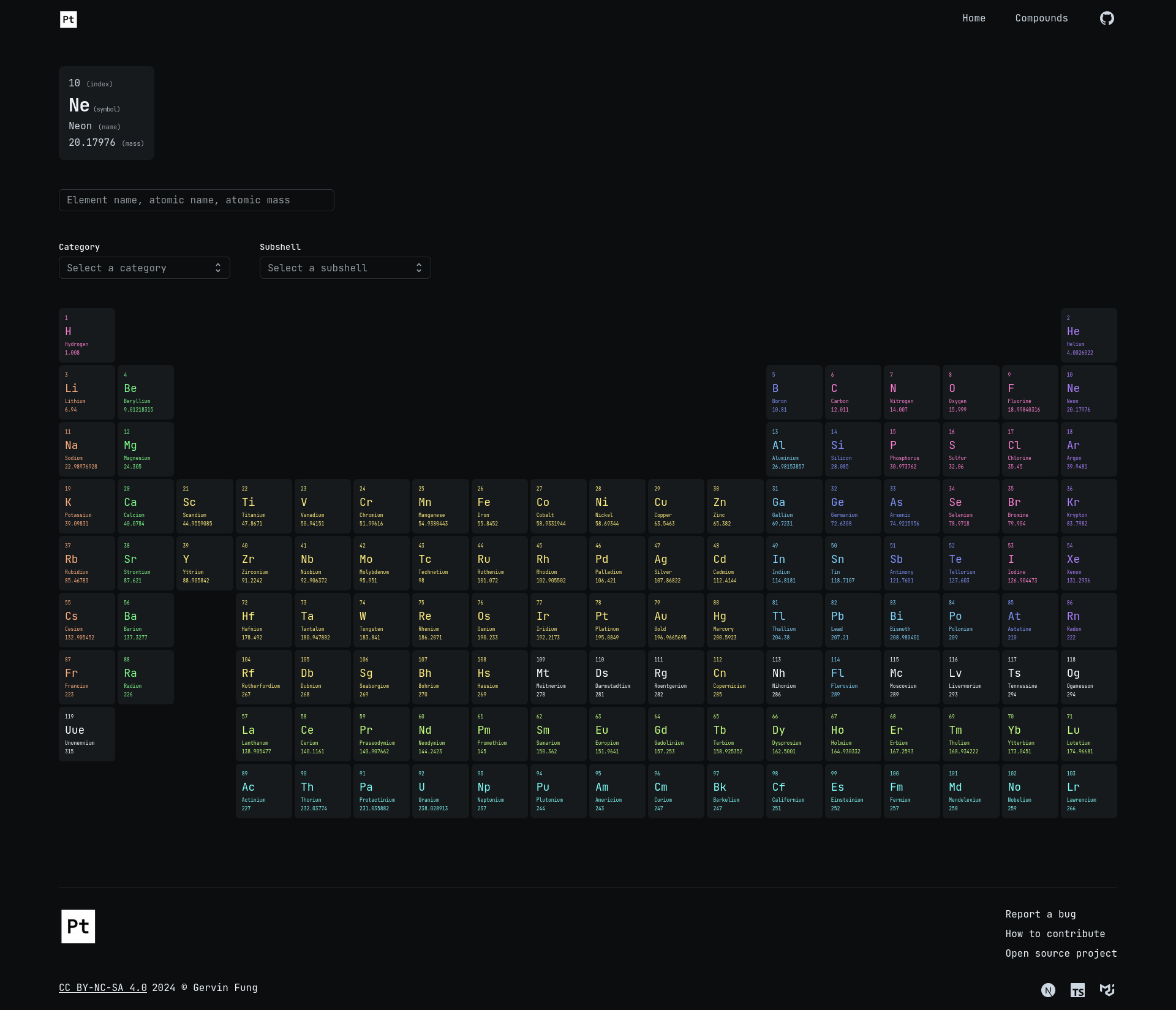Open CC BY-NC-SA 4.0 license link

(x=103, y=987)
